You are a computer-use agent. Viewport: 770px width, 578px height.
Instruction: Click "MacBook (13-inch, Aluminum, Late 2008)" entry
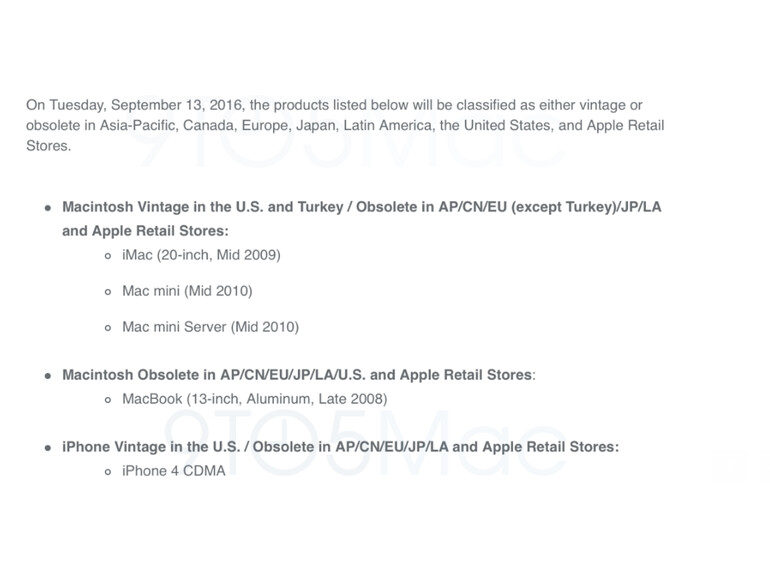254,399
